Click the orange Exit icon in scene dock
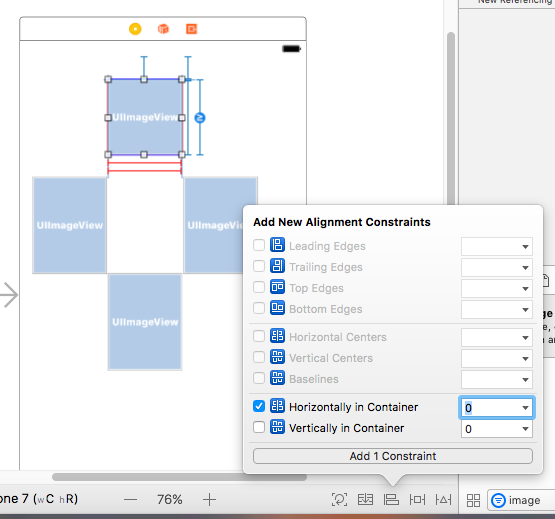Viewport: 555px width, 519px height. pos(191,29)
